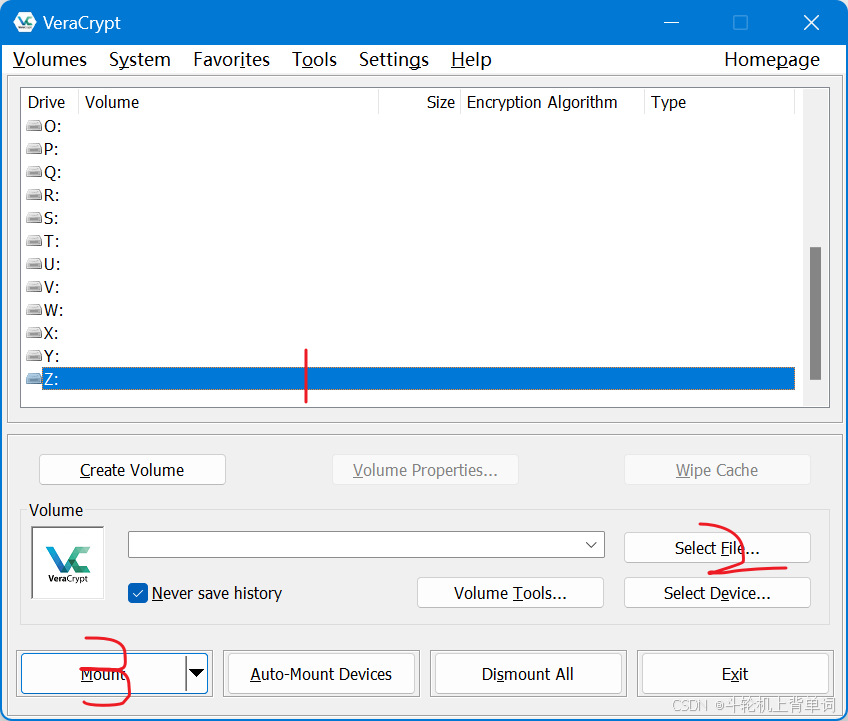Open the Tools menu

coord(314,59)
